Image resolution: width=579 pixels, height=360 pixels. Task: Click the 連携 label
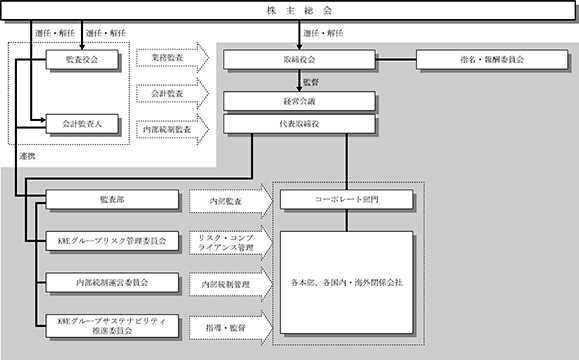(27, 157)
